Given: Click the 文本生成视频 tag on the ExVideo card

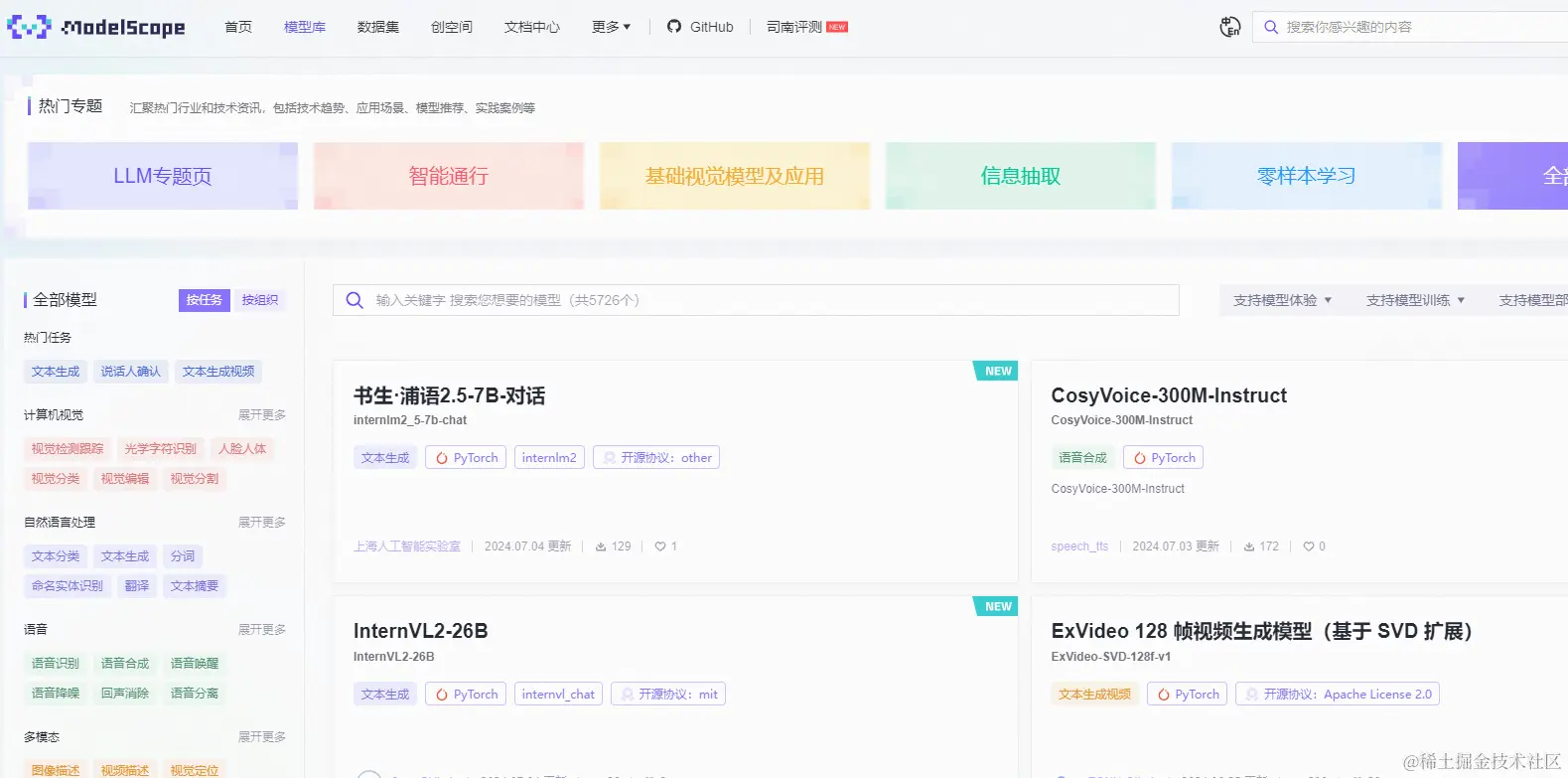Looking at the screenshot, I should click(x=1094, y=695).
